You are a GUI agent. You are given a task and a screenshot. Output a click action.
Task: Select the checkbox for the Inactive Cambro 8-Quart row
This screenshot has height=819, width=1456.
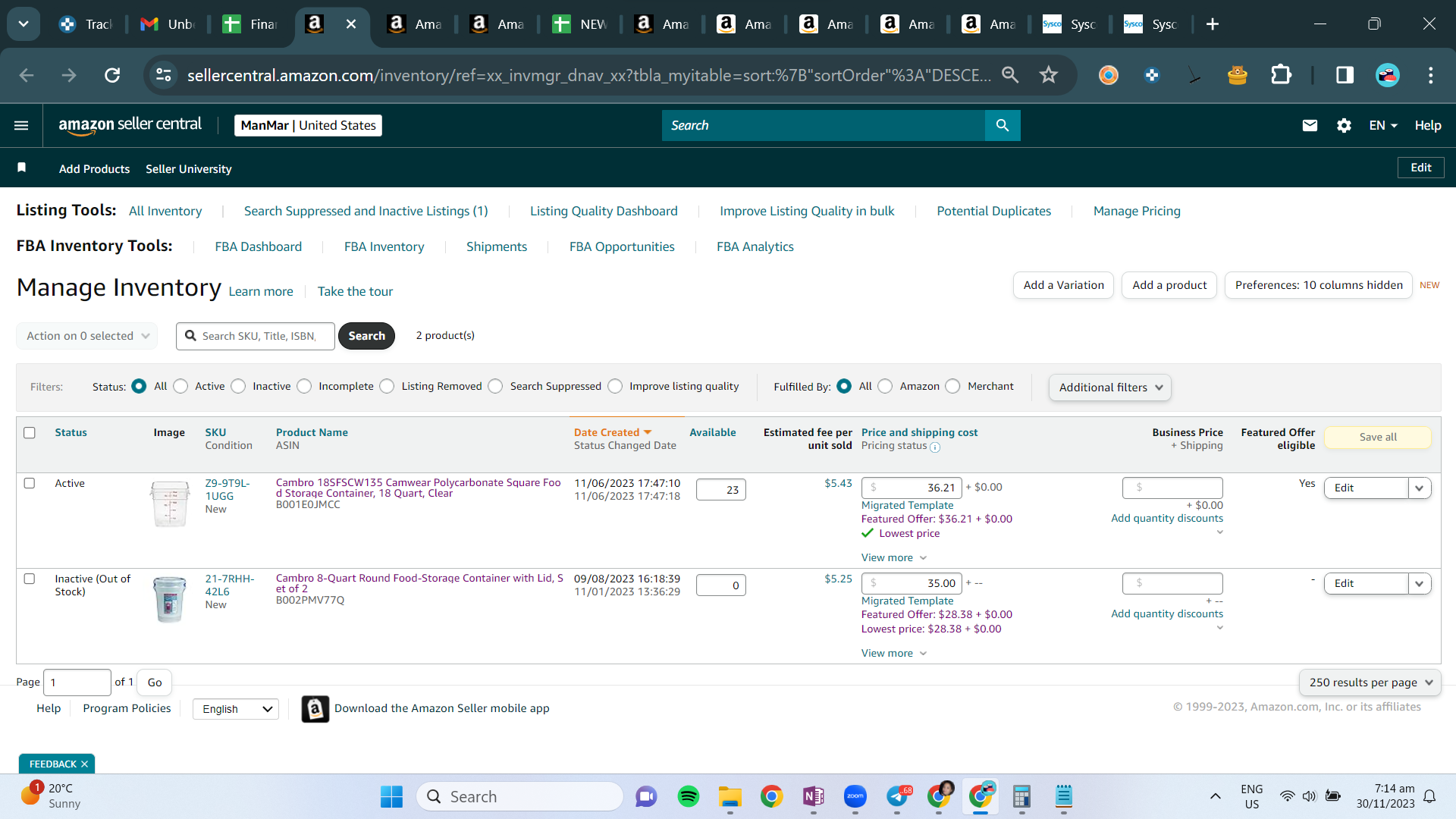(x=30, y=579)
